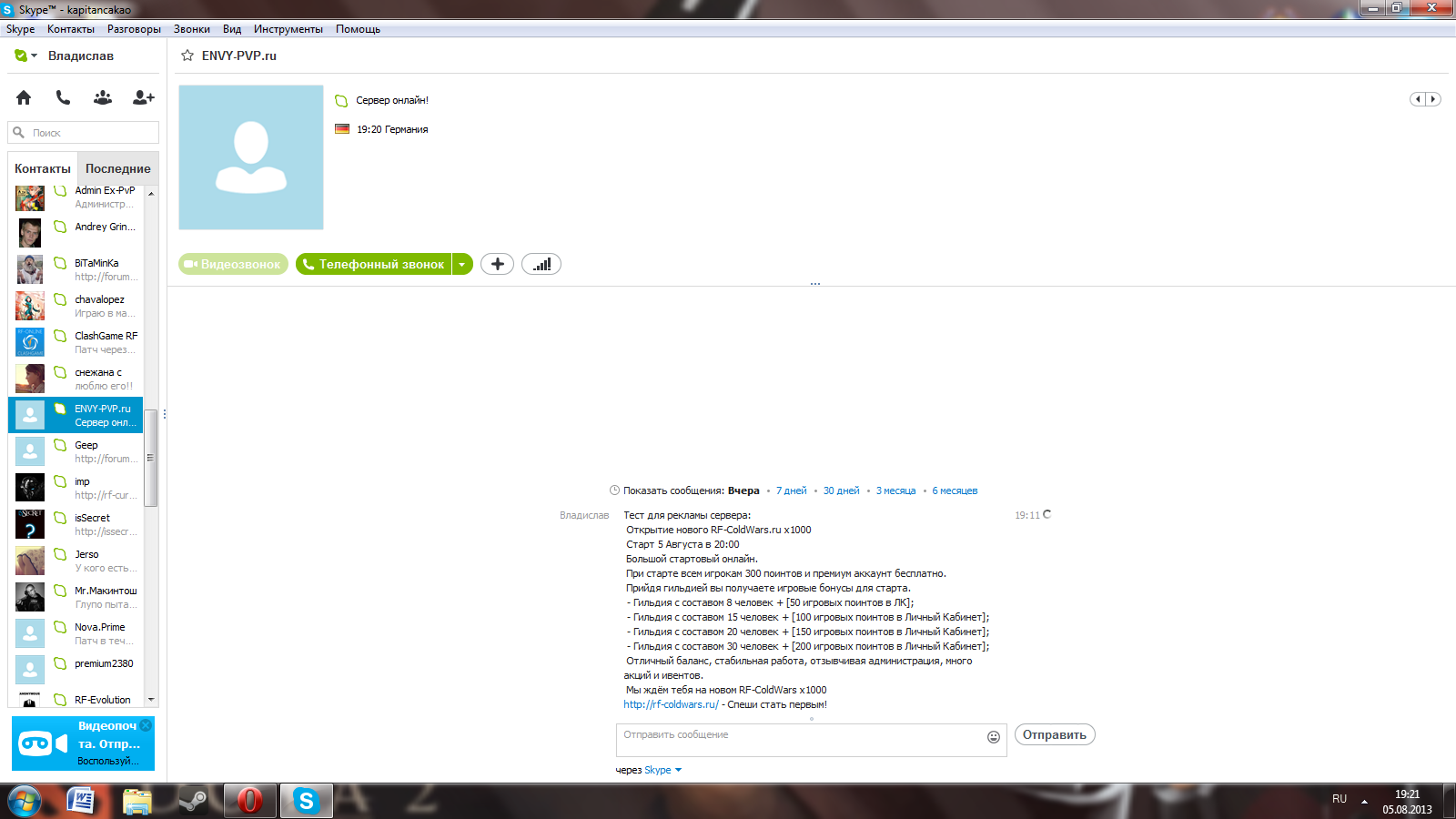The height and width of the screenshot is (819, 1456).
Task: Open the rf-coldwars.ru link
Action: tap(672, 704)
